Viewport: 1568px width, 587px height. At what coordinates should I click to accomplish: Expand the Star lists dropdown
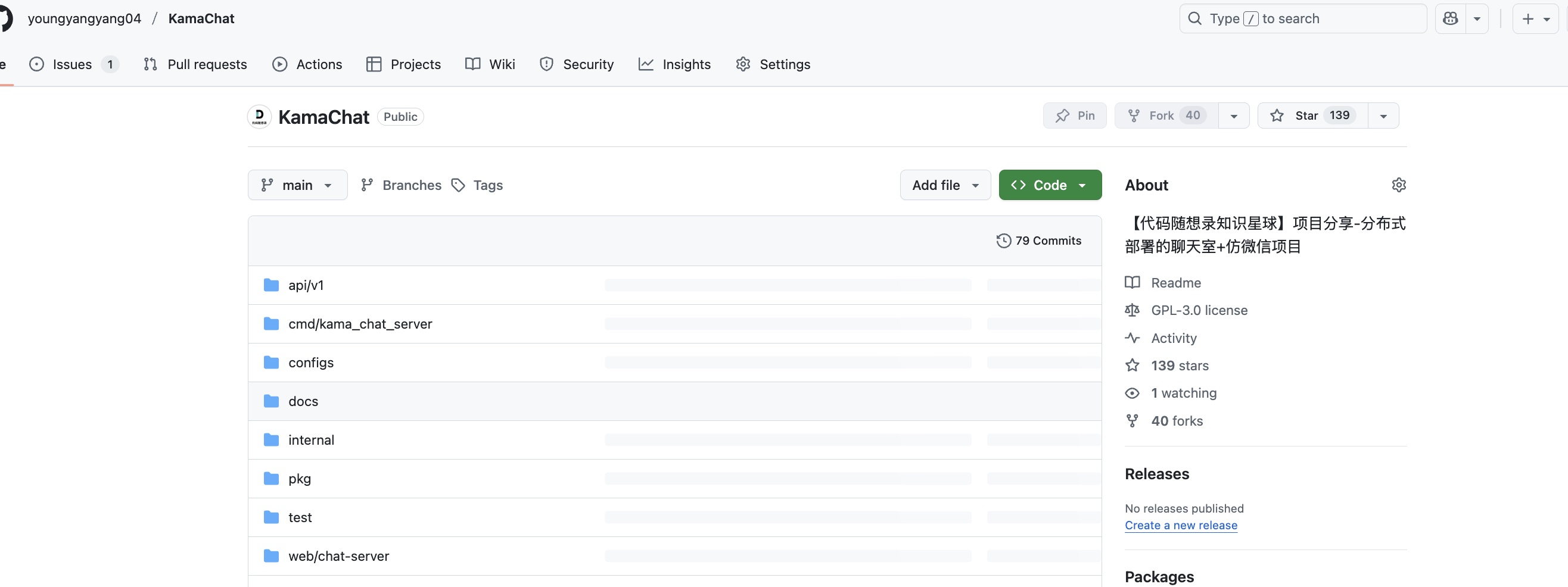[1383, 115]
